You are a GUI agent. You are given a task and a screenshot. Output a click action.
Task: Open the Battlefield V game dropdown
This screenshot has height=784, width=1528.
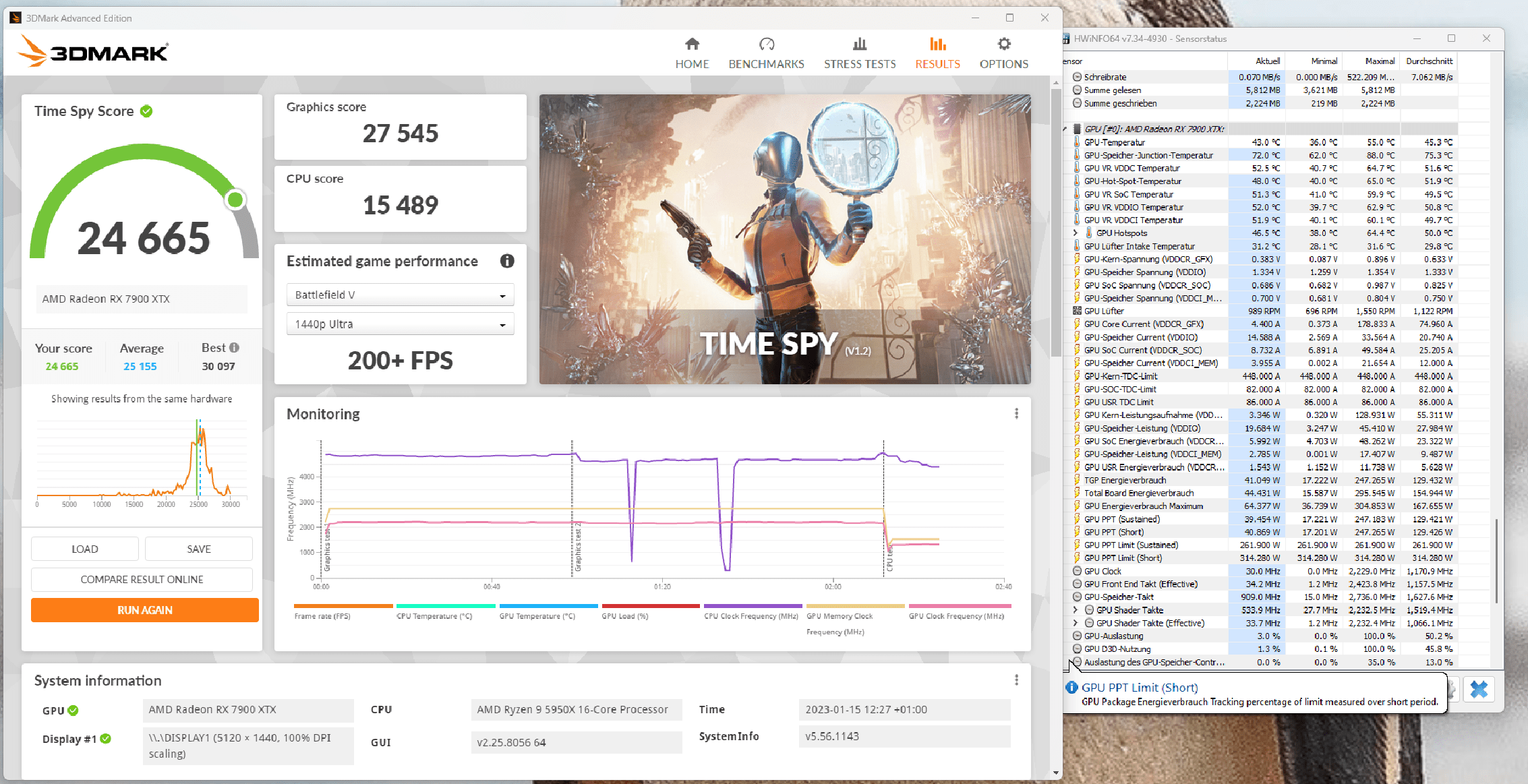[x=400, y=295]
